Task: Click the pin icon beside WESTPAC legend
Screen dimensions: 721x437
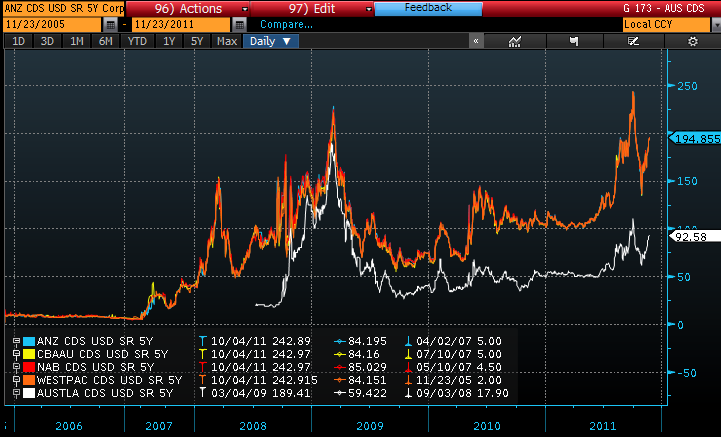Action: pos(16,379)
